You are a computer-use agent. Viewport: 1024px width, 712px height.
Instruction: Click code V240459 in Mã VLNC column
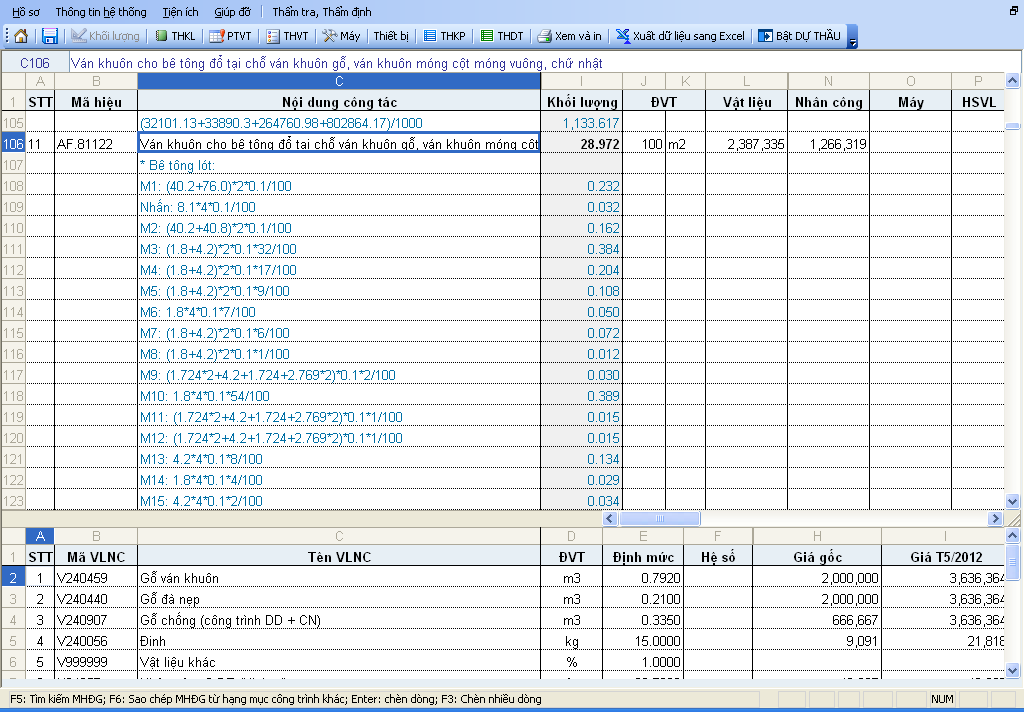coord(95,578)
